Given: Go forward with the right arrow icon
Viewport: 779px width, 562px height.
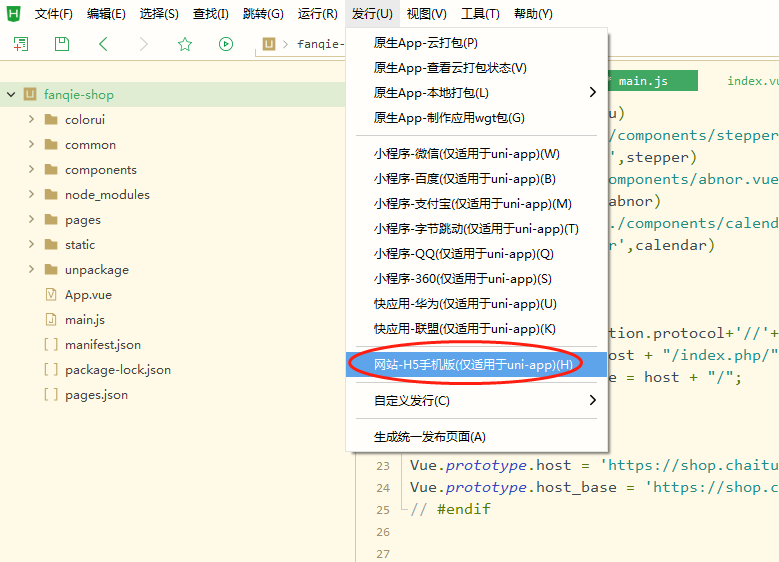Looking at the screenshot, I should [x=144, y=44].
